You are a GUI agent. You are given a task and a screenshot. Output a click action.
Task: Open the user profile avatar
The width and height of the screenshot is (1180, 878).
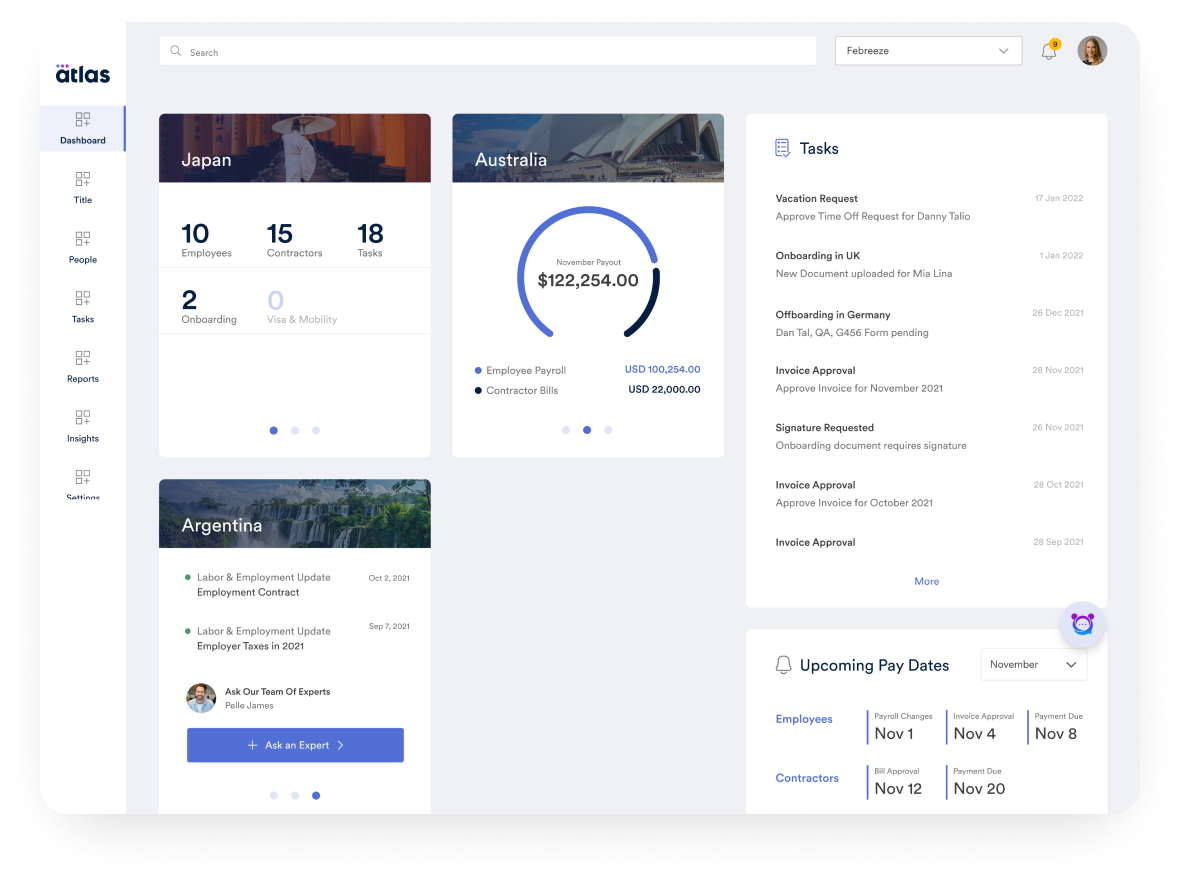click(x=1092, y=50)
